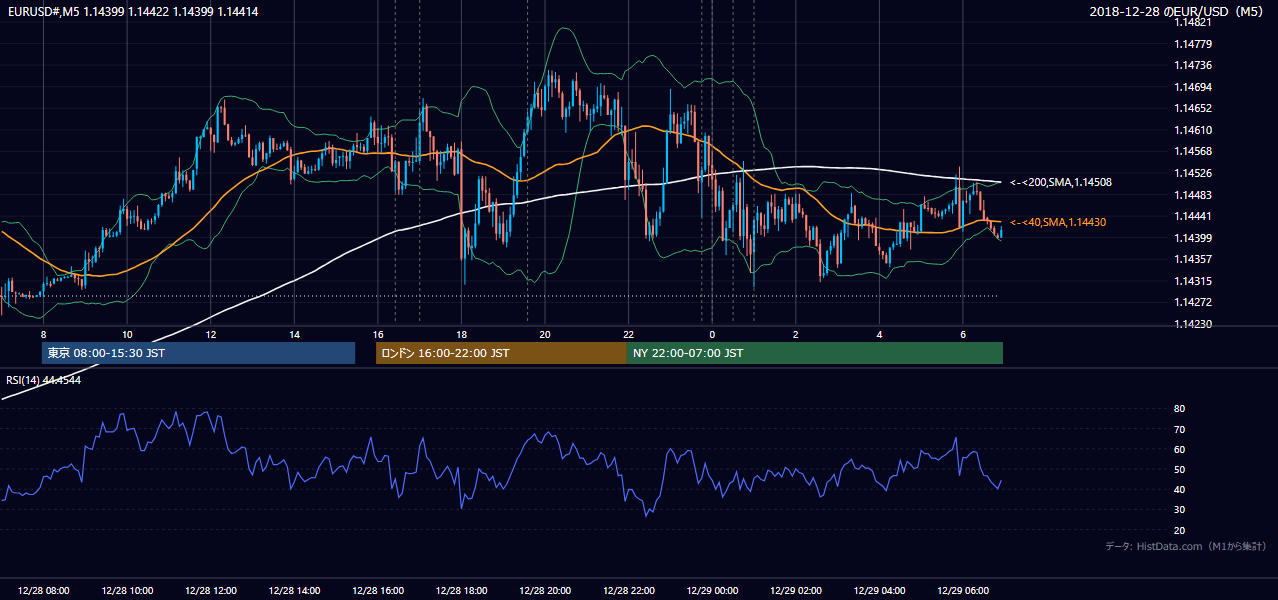Click the 1.14272 price axis label

pyautogui.click(x=1192, y=302)
